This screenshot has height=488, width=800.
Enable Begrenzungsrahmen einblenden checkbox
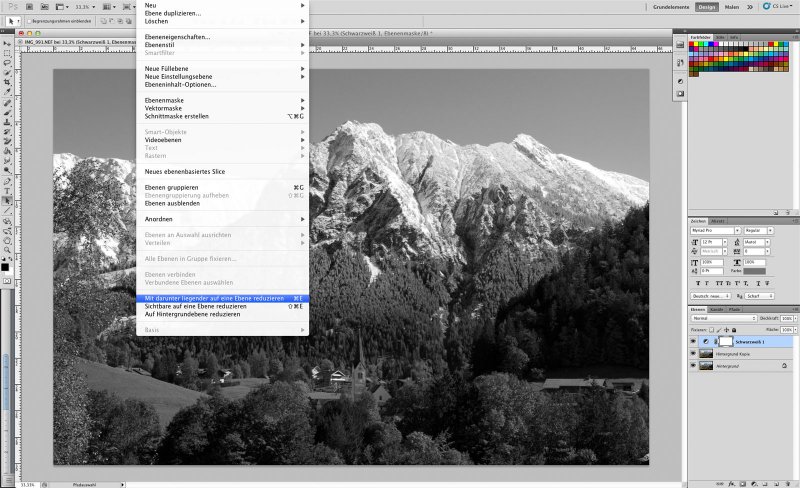point(30,21)
